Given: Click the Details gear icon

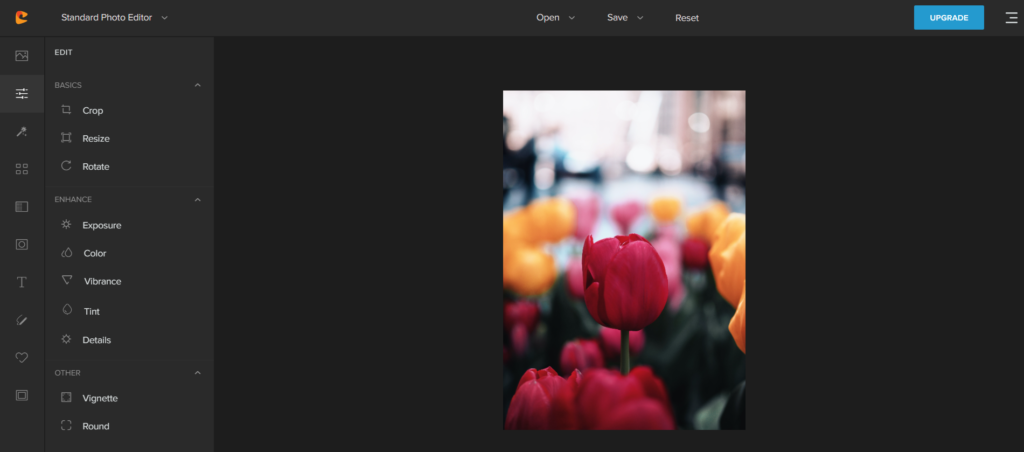Looking at the screenshot, I should click(x=66, y=339).
